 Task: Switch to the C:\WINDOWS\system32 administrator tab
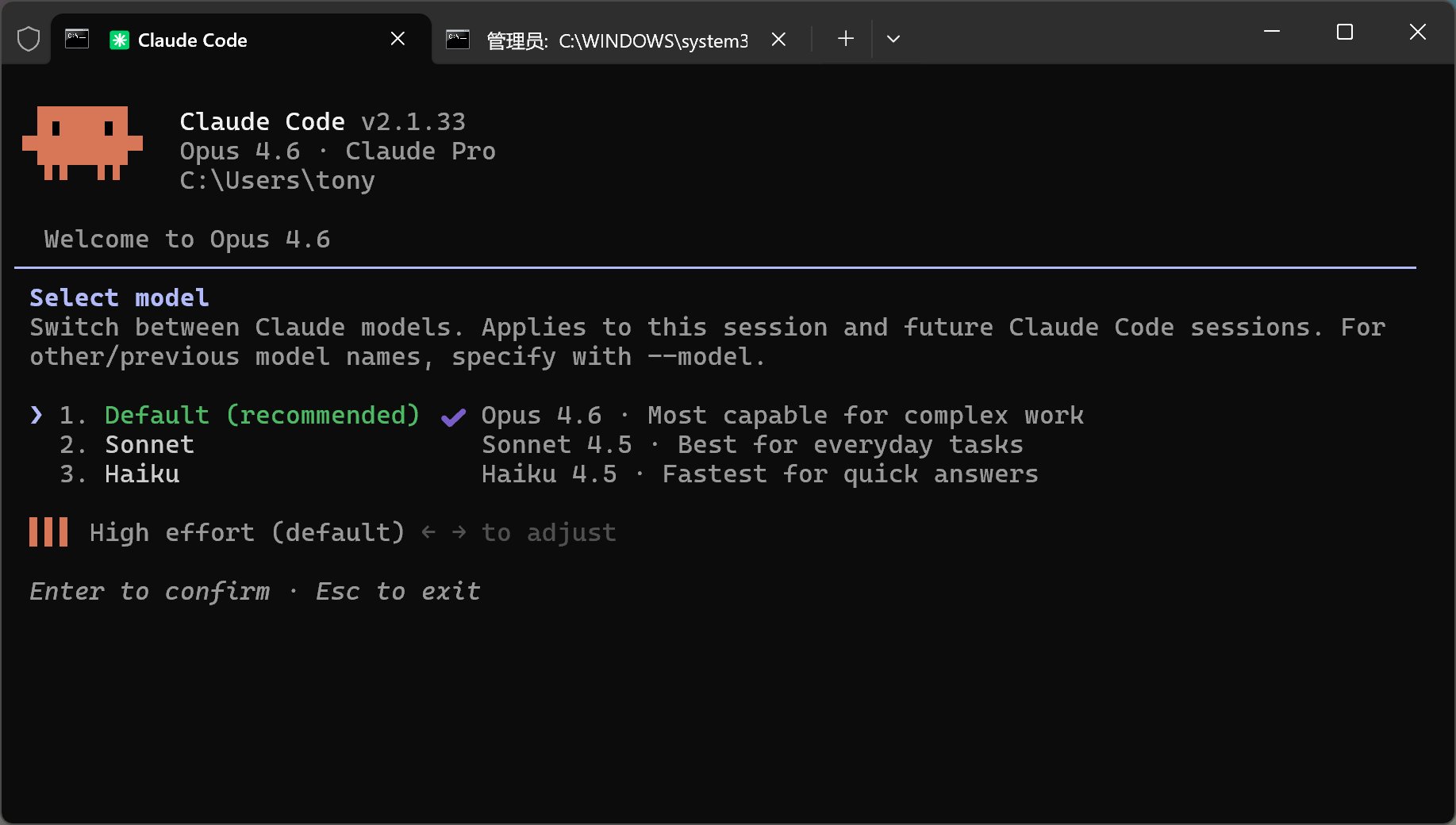coord(617,40)
